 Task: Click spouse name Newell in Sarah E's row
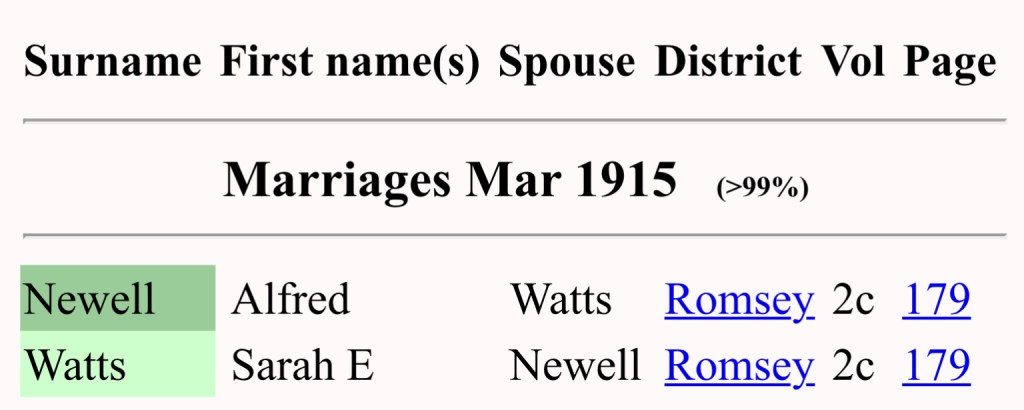[575, 365]
